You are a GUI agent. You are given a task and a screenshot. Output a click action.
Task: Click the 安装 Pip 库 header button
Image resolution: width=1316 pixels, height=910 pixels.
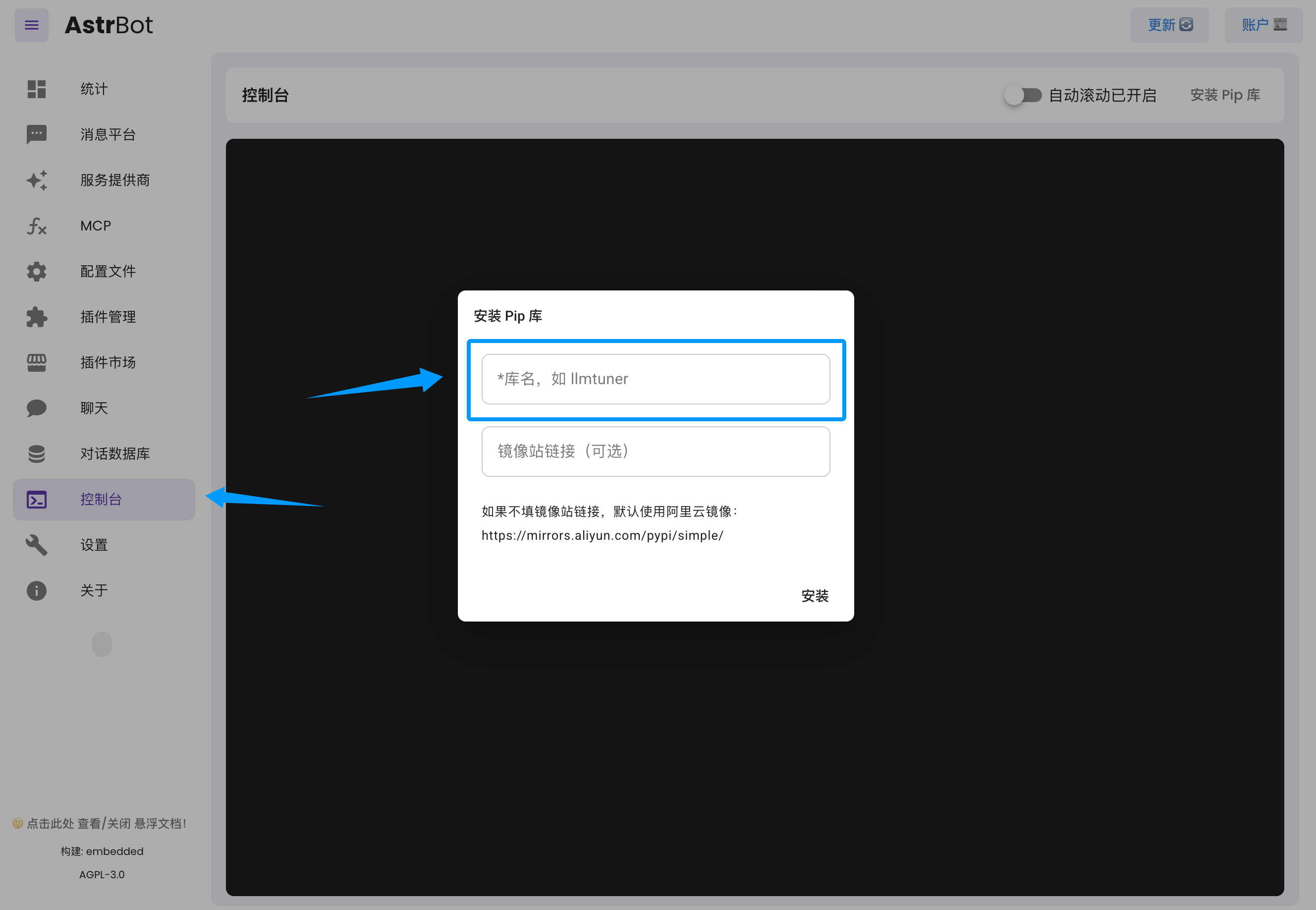pyautogui.click(x=1225, y=95)
